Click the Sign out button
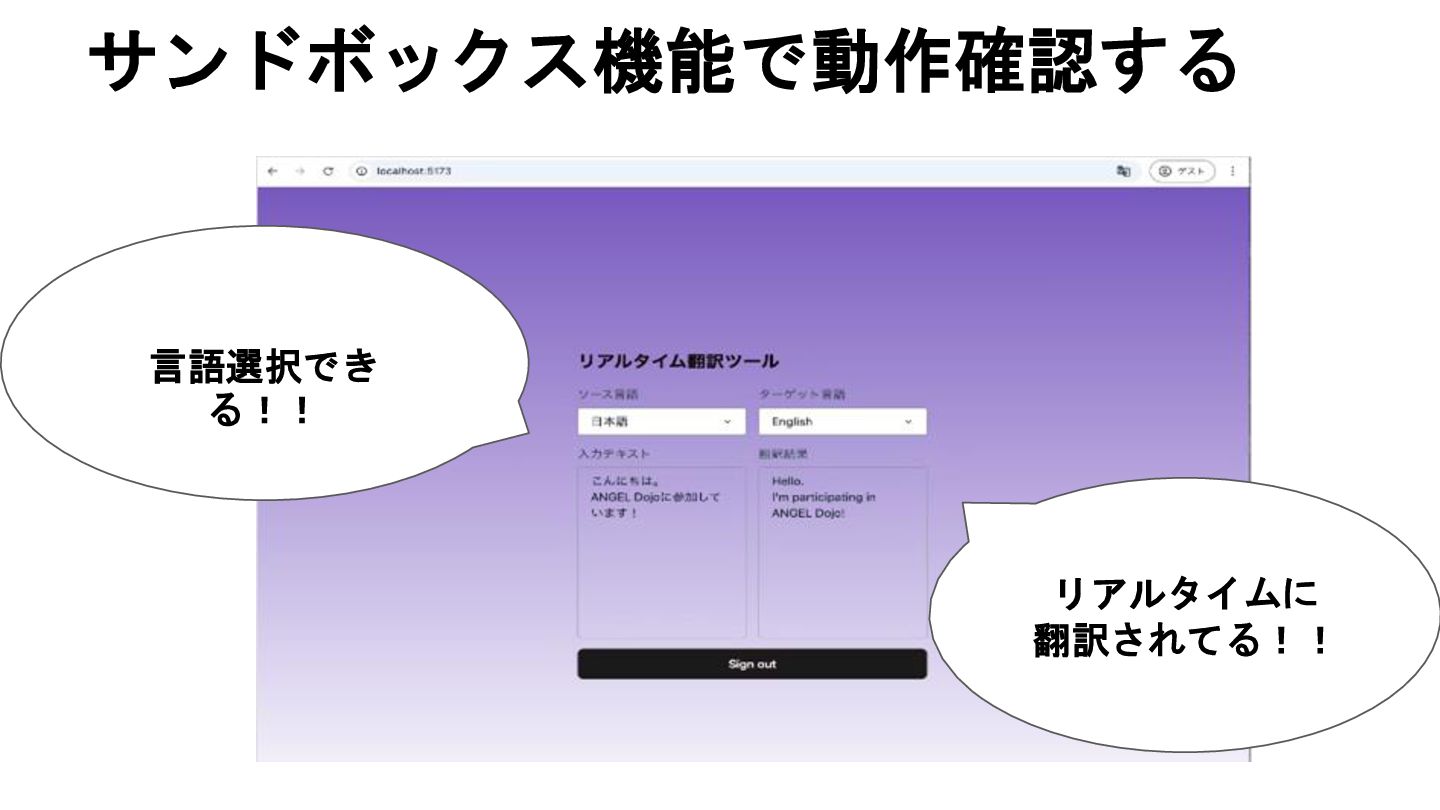The height and width of the screenshot is (810, 1440). 752,664
